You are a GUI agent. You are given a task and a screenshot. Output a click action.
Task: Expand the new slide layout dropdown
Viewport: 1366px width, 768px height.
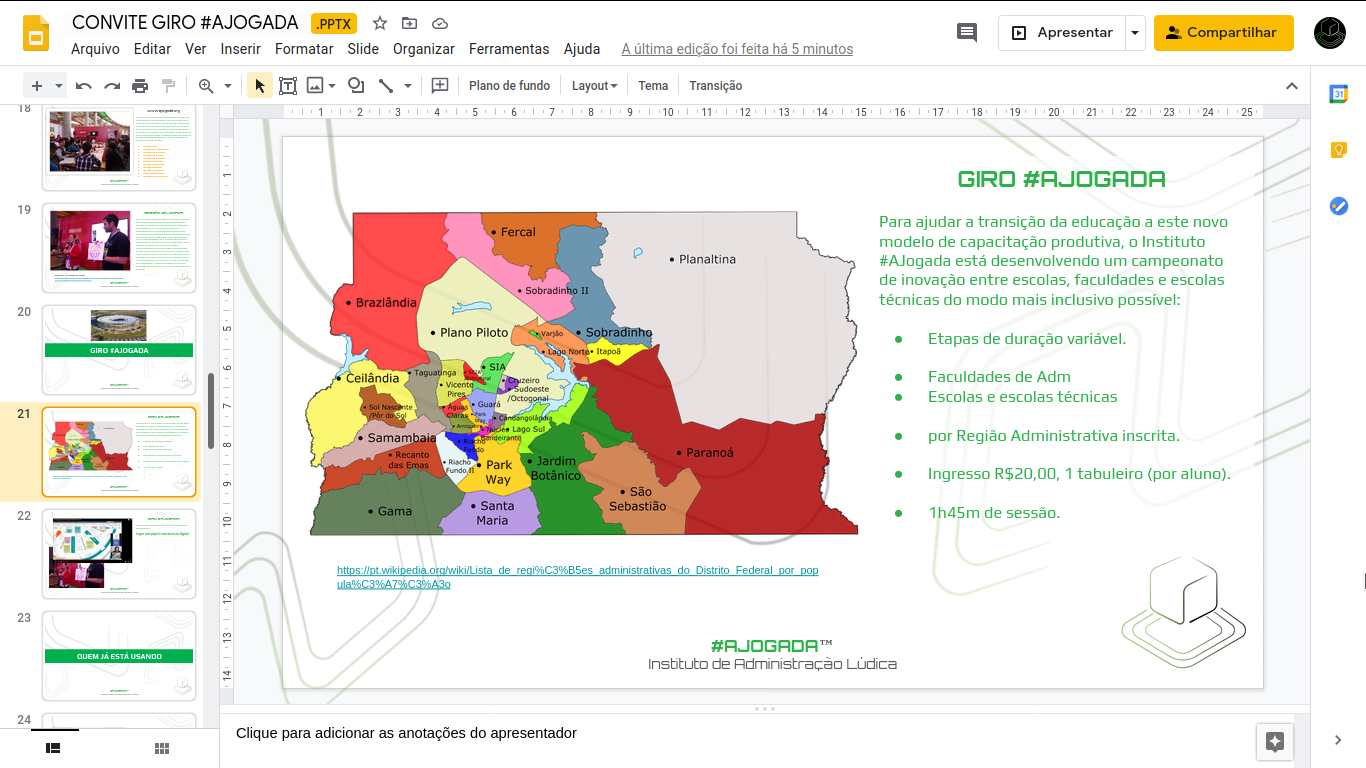coord(59,86)
